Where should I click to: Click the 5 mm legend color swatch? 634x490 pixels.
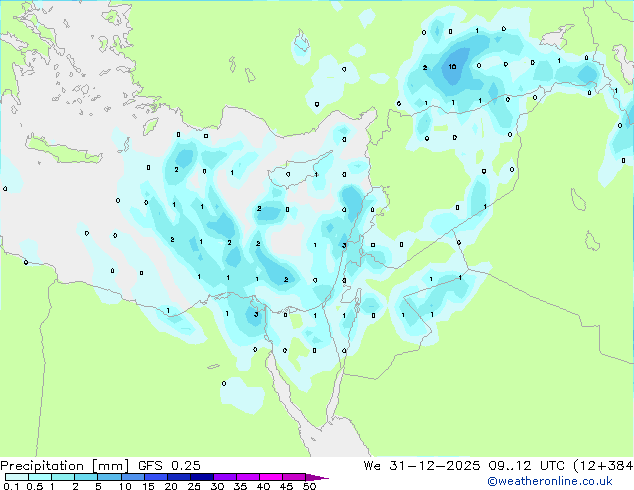tap(109, 477)
